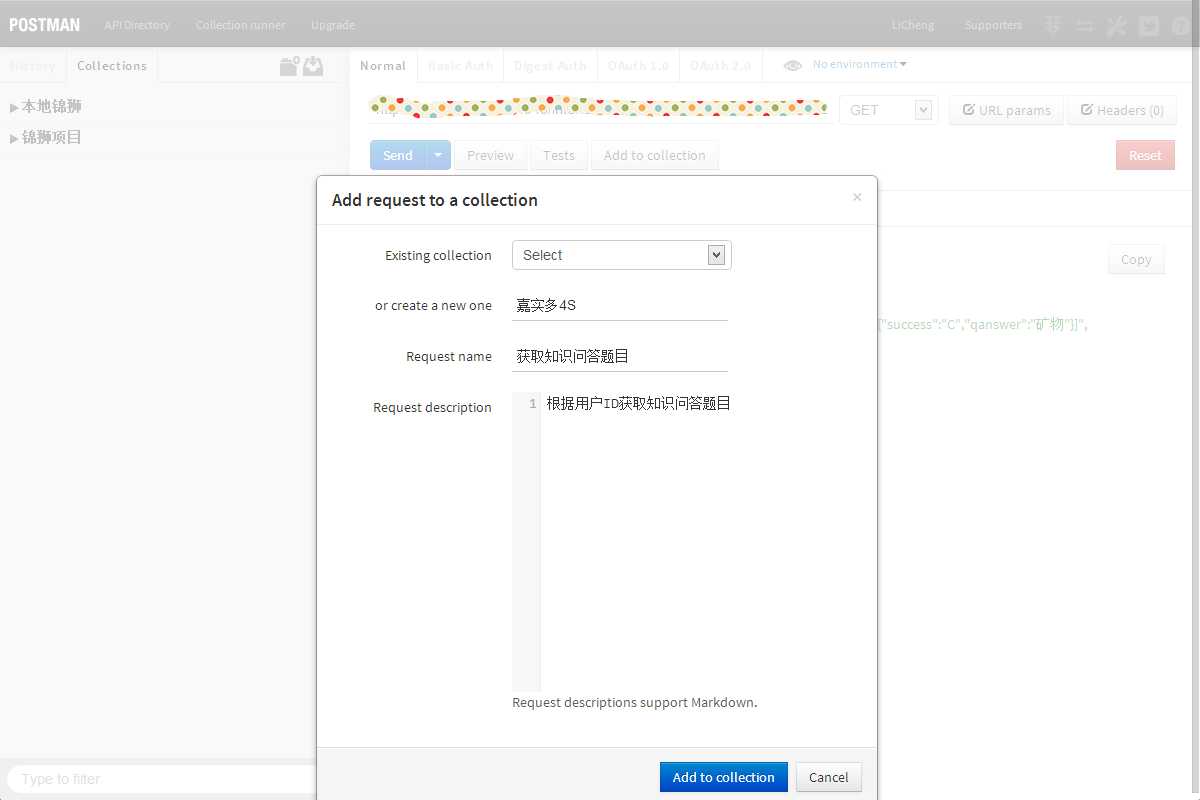Click the interceptor icon left of the sync arrows
Viewport: 1200px width, 800px height.
click(1052, 26)
